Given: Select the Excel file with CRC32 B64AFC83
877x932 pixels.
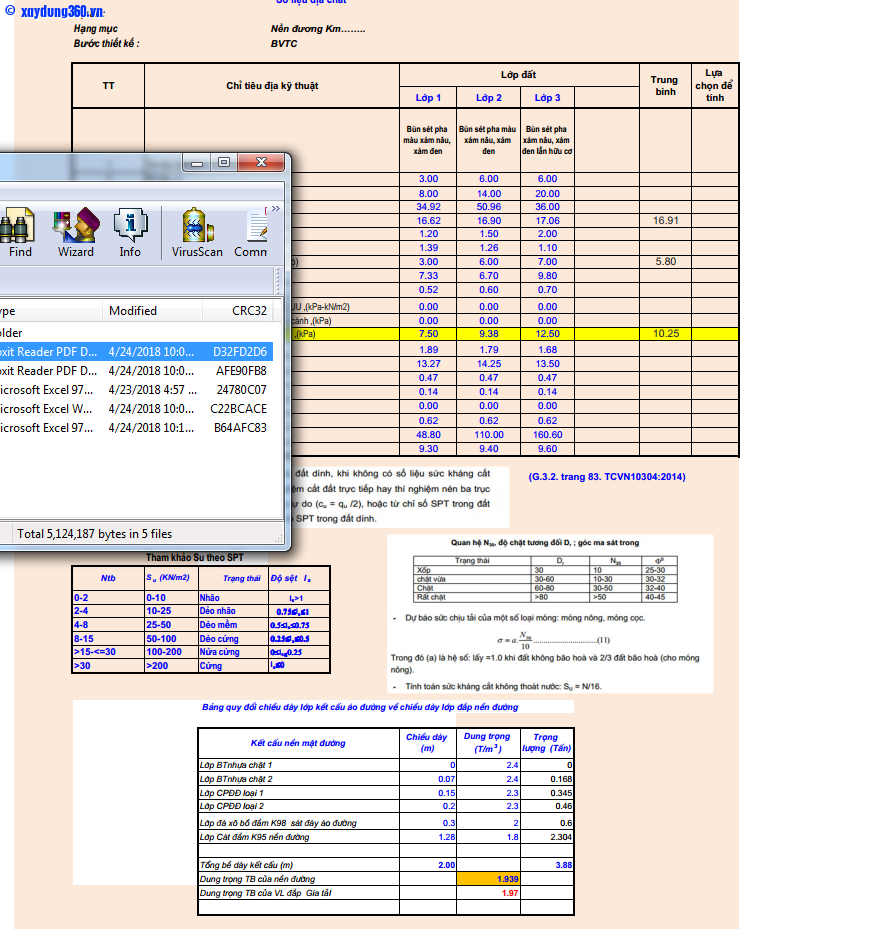Looking at the screenshot, I should pyautogui.click(x=136, y=428).
